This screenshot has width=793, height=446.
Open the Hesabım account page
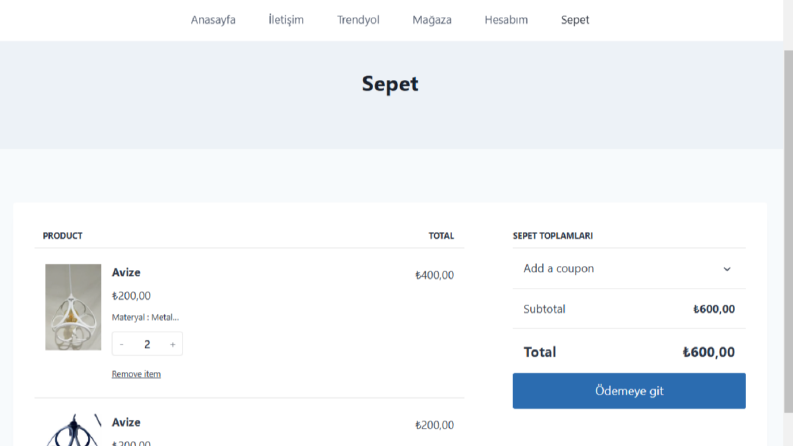click(x=506, y=20)
